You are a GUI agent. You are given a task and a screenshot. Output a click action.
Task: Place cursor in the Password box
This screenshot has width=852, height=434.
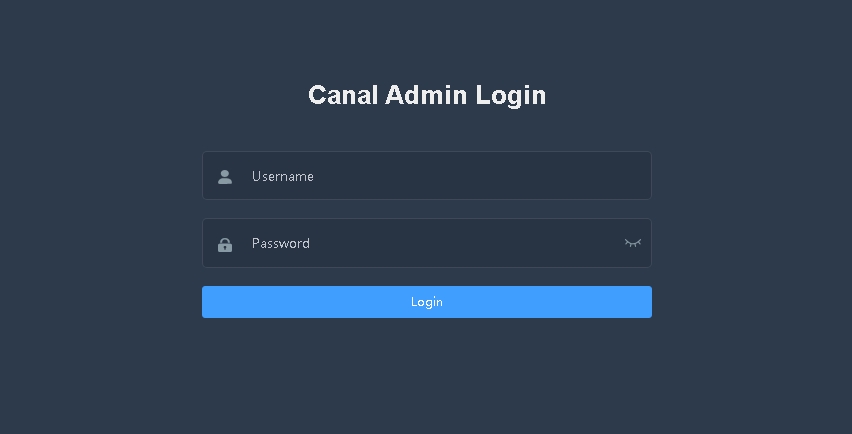(x=427, y=243)
